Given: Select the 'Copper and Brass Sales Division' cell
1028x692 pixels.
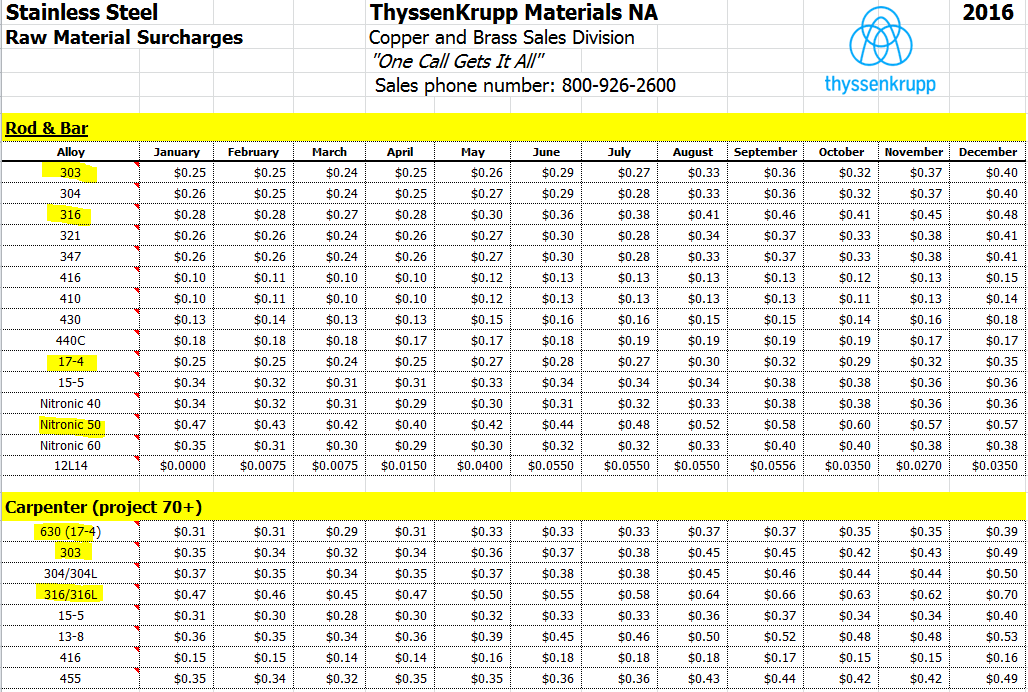Looking at the screenshot, I should click(x=502, y=37).
